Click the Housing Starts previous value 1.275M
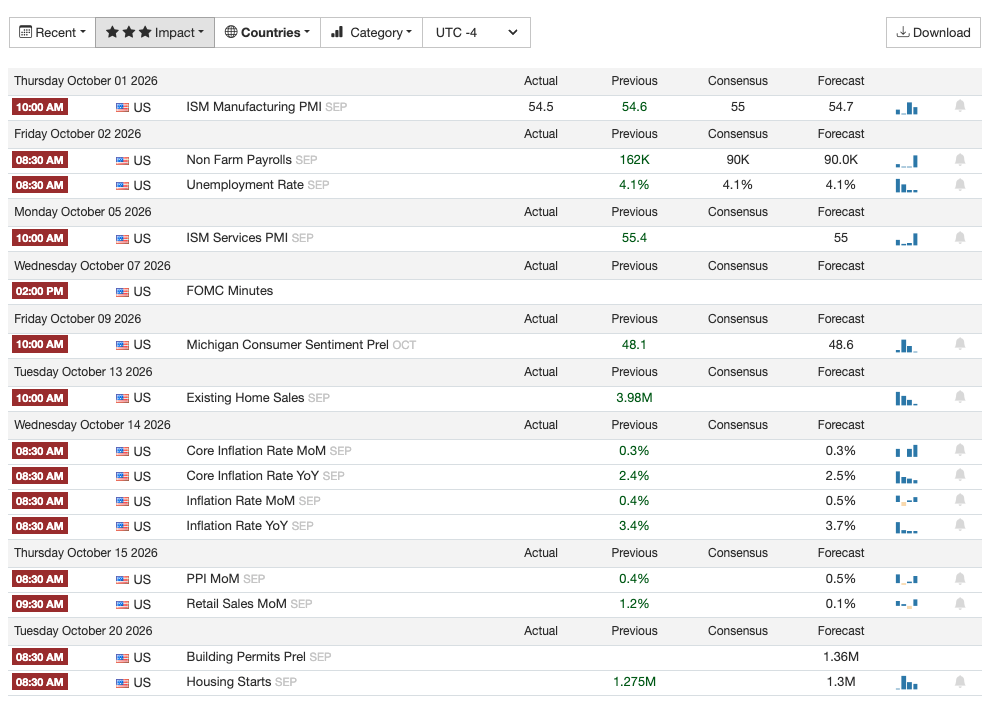 (x=635, y=682)
